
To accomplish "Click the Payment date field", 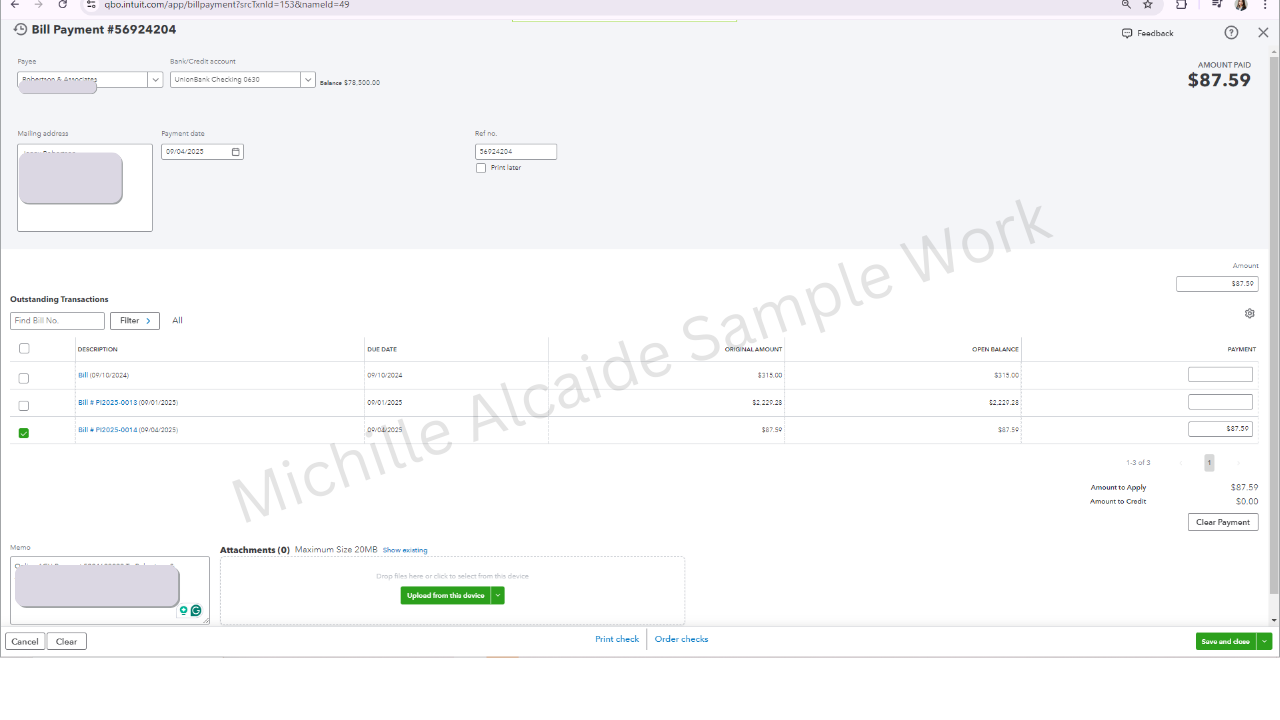I will point(202,152).
